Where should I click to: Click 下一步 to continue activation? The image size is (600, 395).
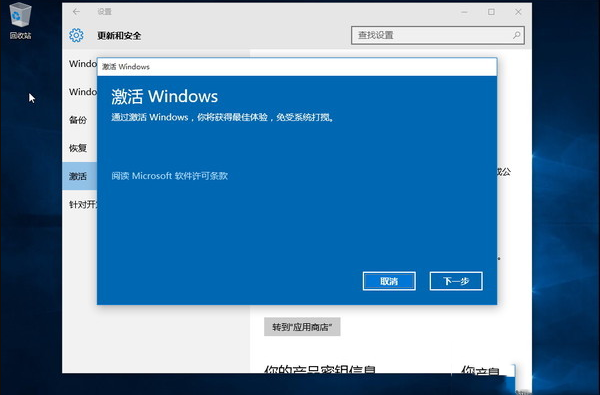456,281
